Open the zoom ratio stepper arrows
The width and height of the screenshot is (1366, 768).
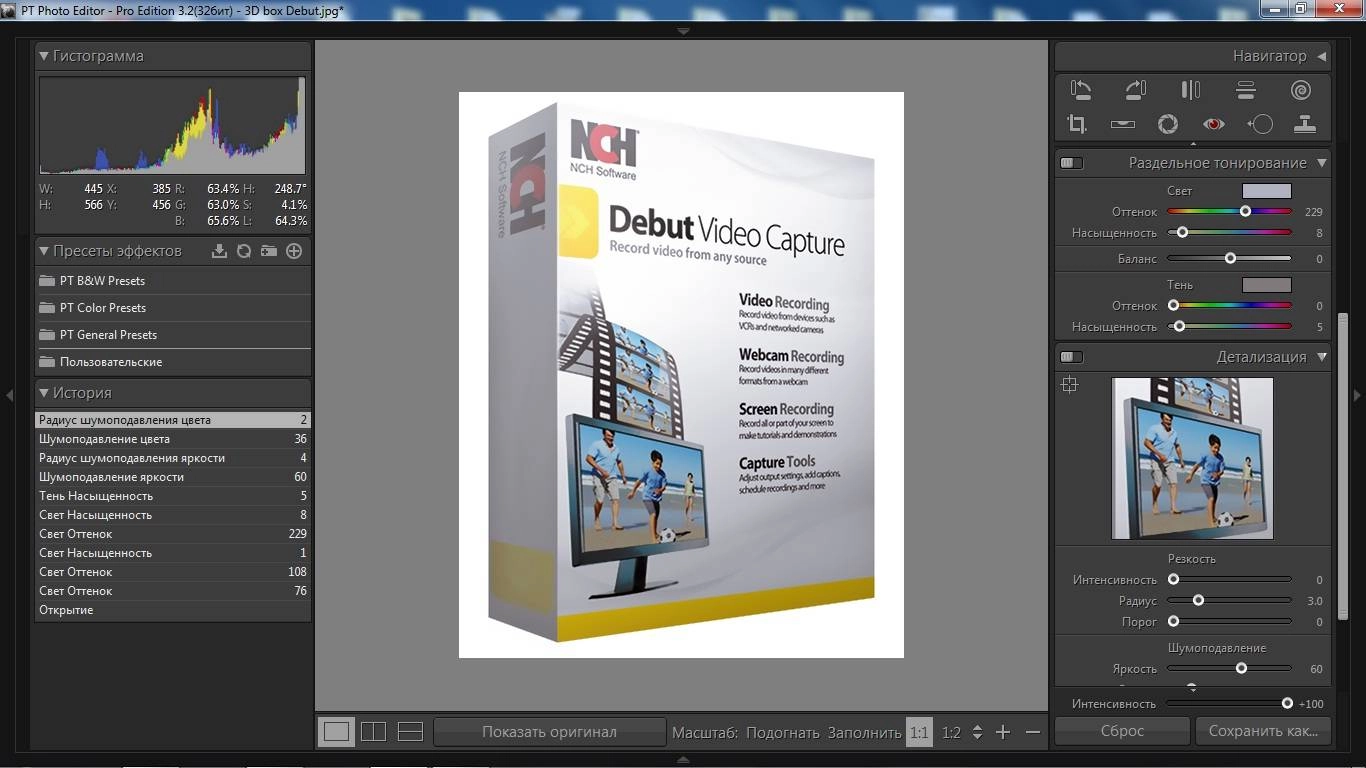click(977, 732)
